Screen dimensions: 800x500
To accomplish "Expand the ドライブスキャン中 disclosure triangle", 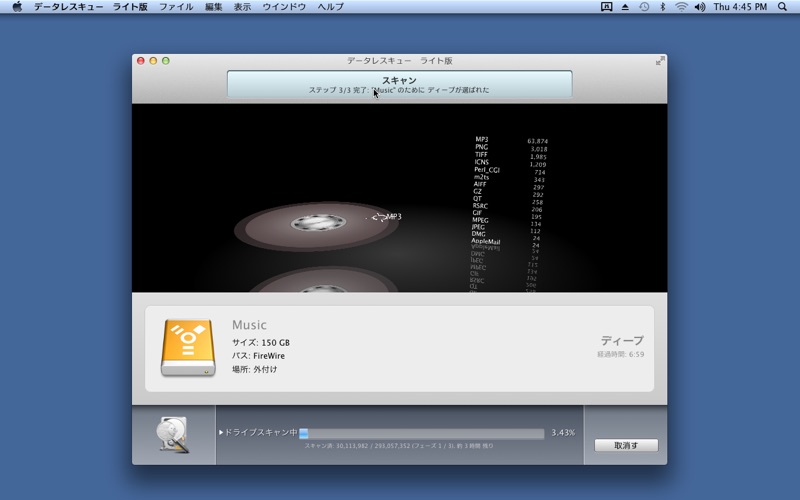I will pyautogui.click(x=221, y=432).
